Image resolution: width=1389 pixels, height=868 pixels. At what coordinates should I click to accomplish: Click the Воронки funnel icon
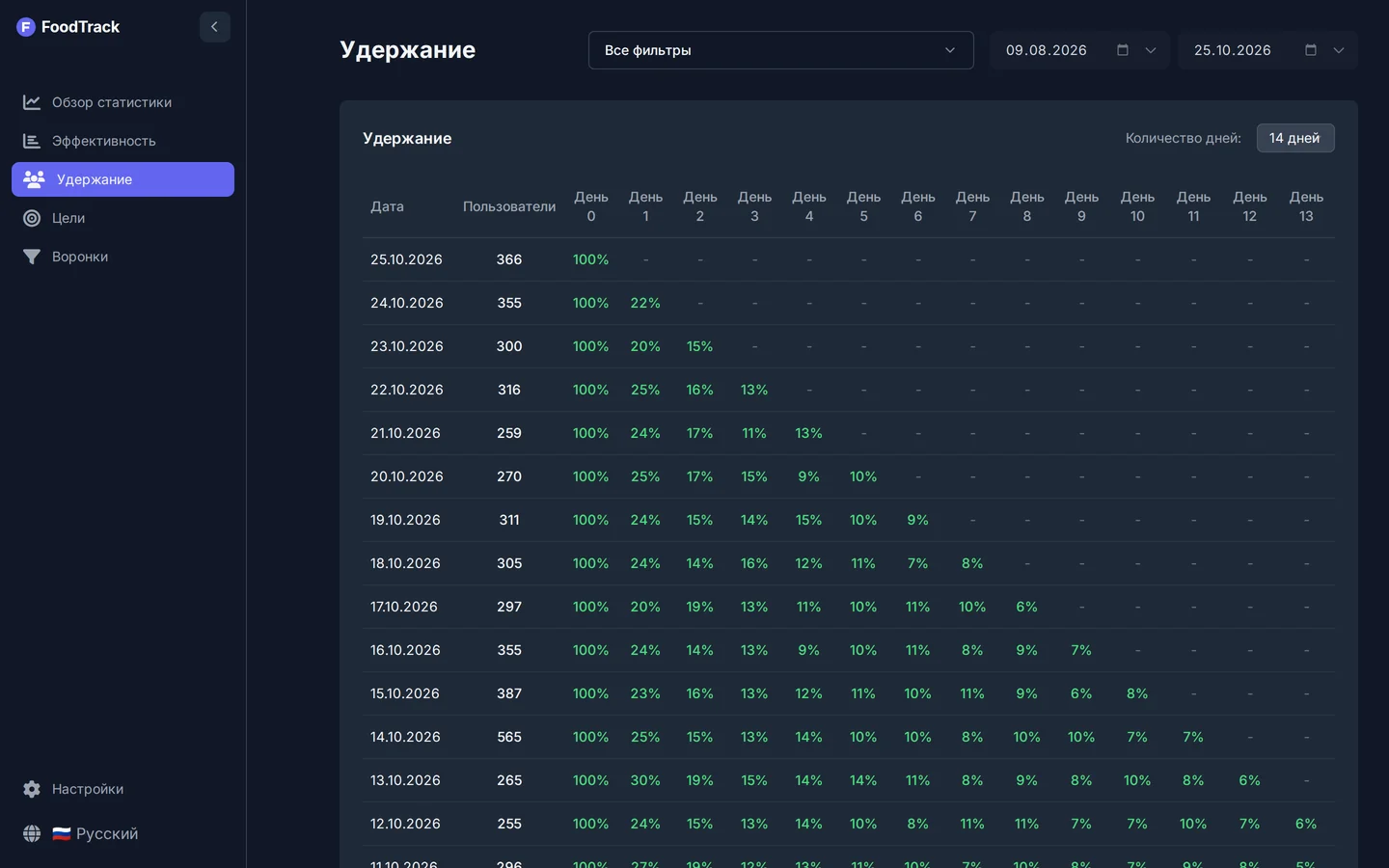[x=32, y=257]
